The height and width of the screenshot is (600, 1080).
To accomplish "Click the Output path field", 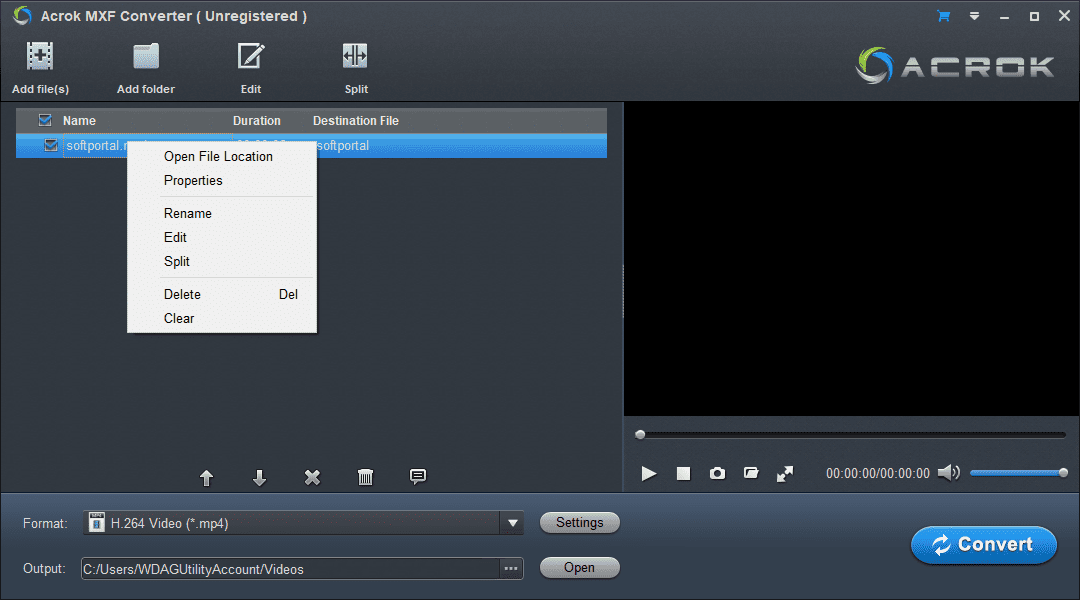I will (x=290, y=569).
